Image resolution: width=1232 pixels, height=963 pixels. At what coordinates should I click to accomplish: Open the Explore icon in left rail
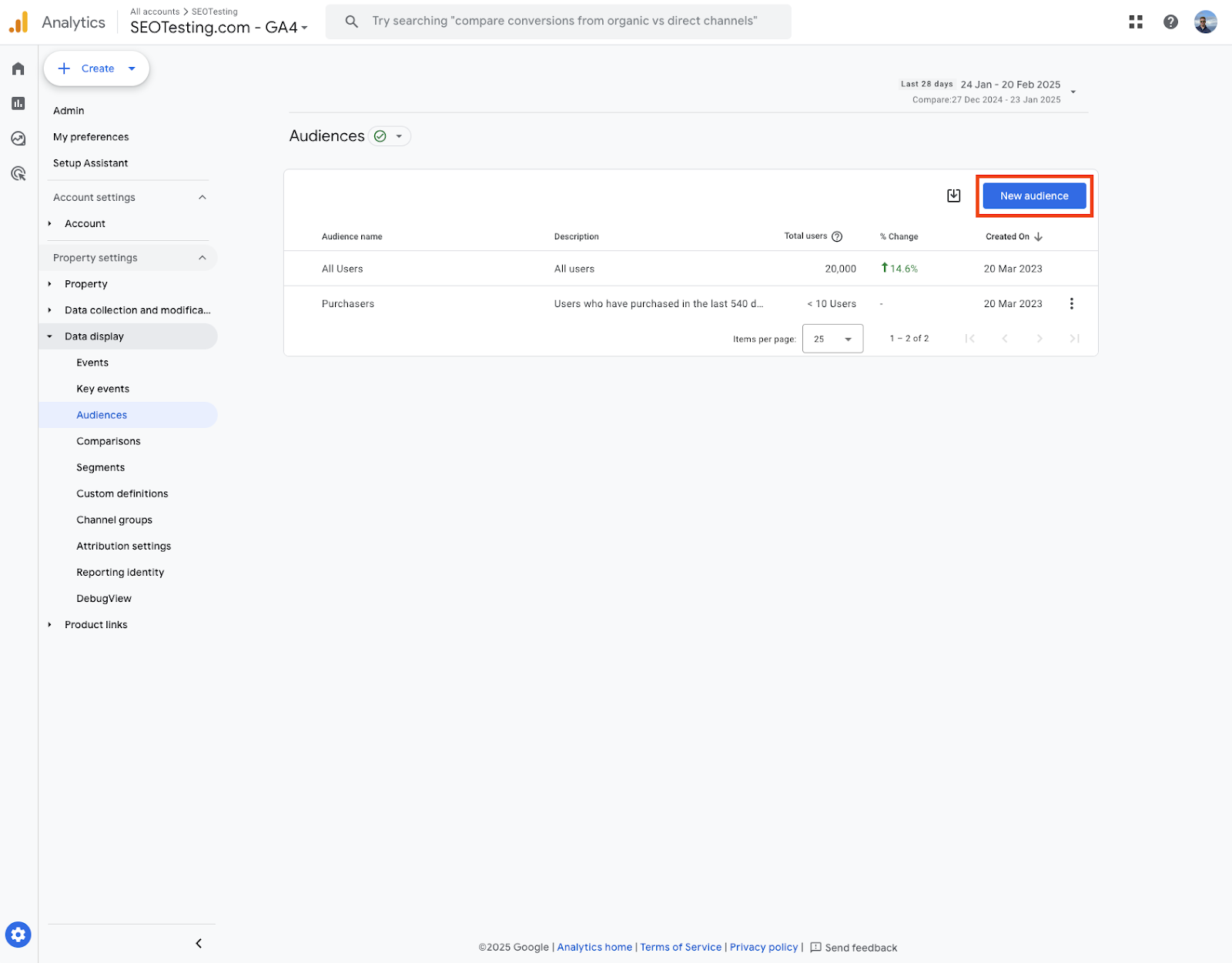18,139
